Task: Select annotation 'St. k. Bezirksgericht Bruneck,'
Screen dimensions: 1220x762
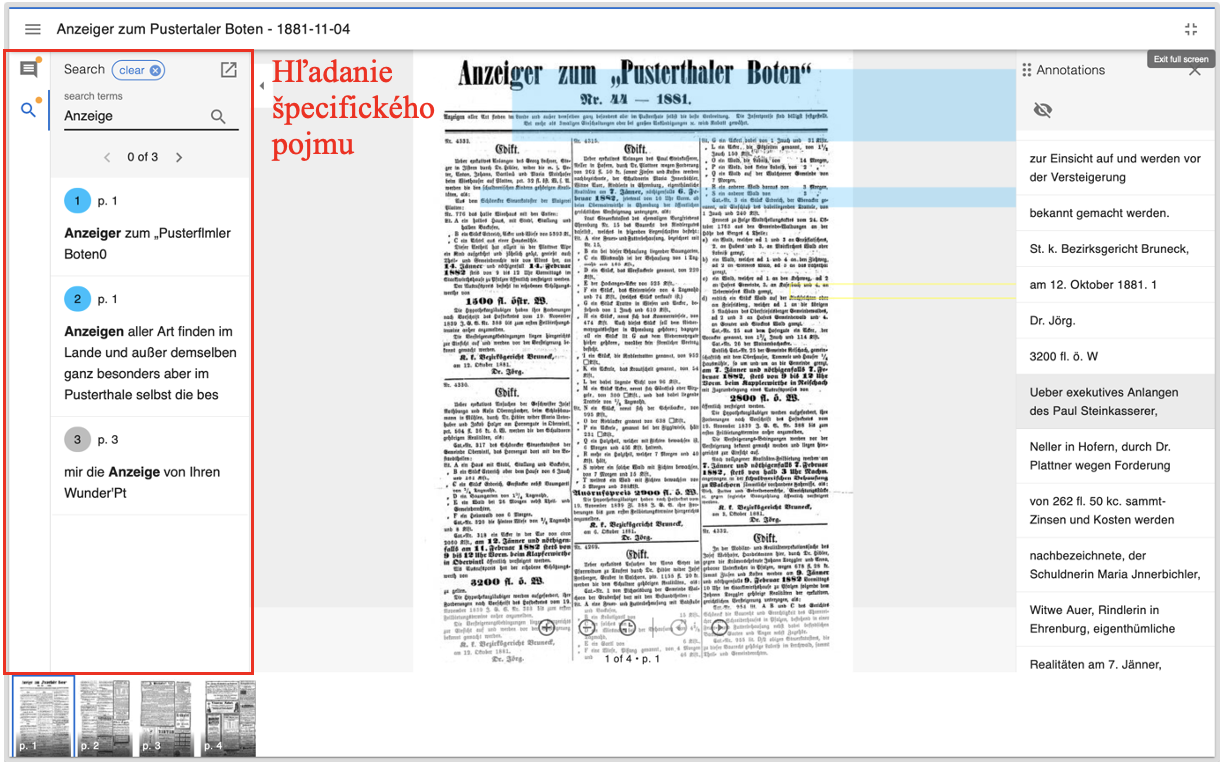Action: tap(1116, 249)
